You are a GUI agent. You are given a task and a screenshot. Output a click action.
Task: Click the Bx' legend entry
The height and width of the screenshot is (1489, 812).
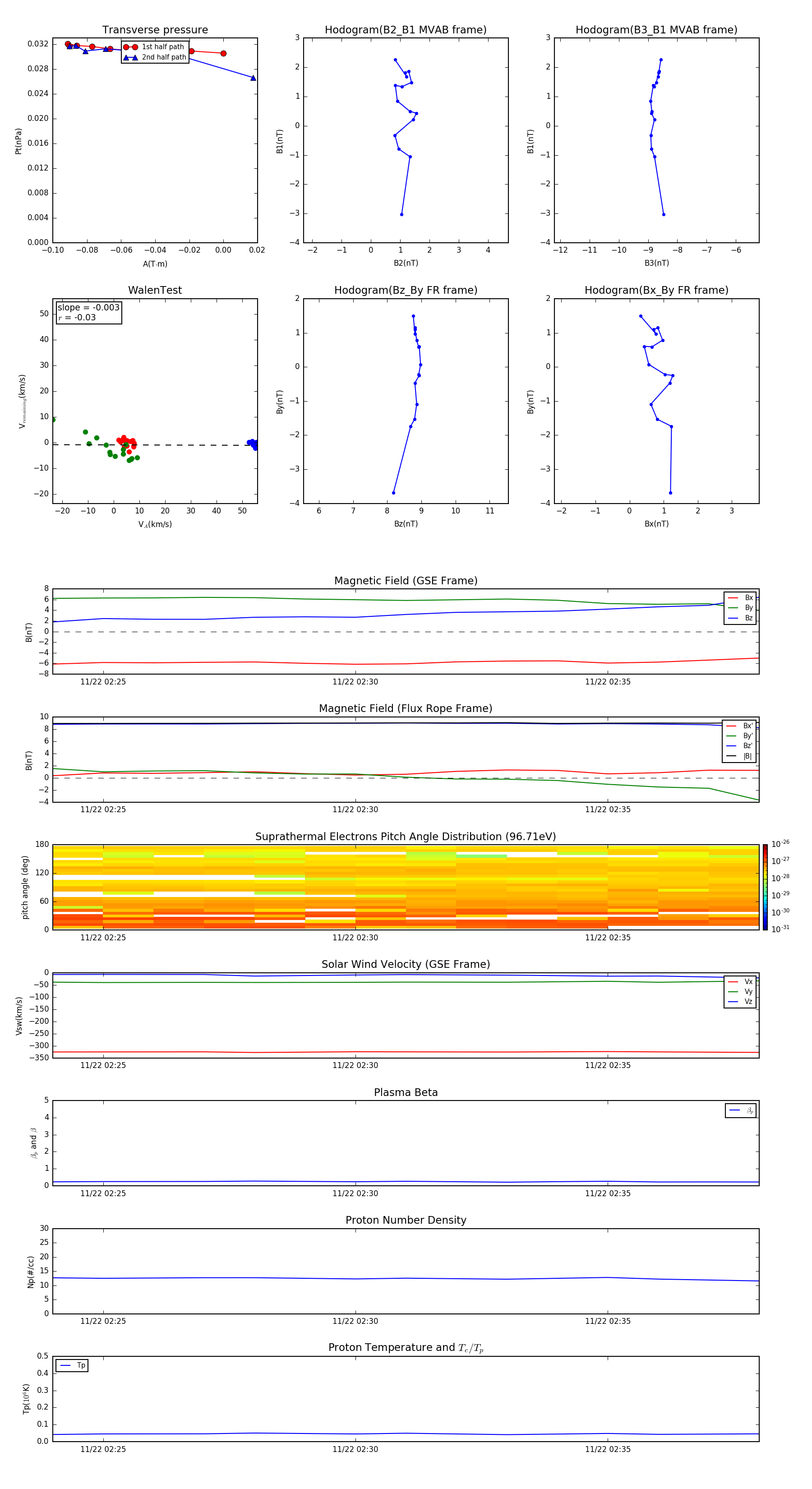(740, 726)
